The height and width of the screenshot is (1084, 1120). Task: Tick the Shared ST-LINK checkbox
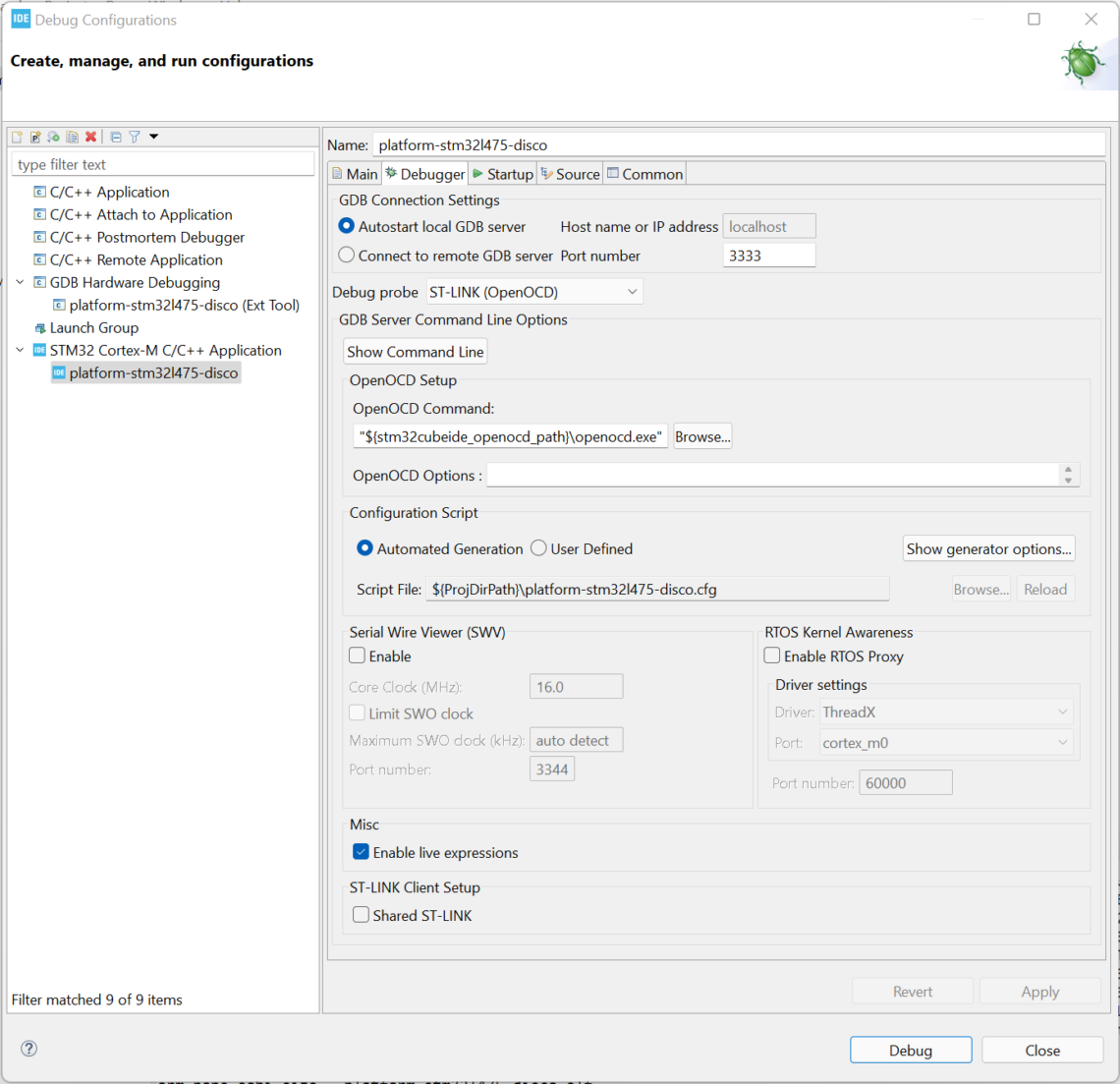[x=361, y=915]
